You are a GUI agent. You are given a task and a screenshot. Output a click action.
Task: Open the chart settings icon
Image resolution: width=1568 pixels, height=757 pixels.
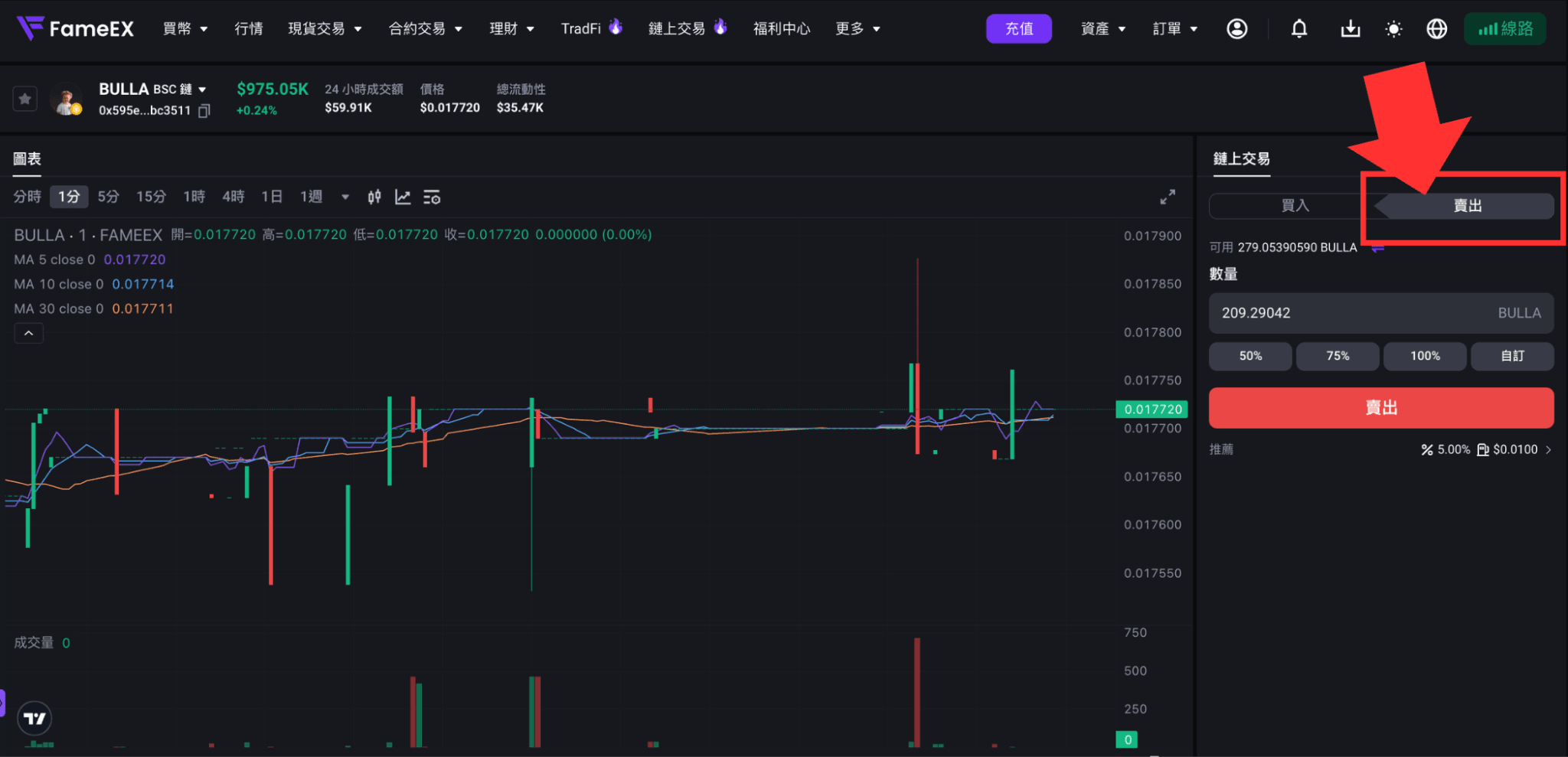tap(432, 197)
